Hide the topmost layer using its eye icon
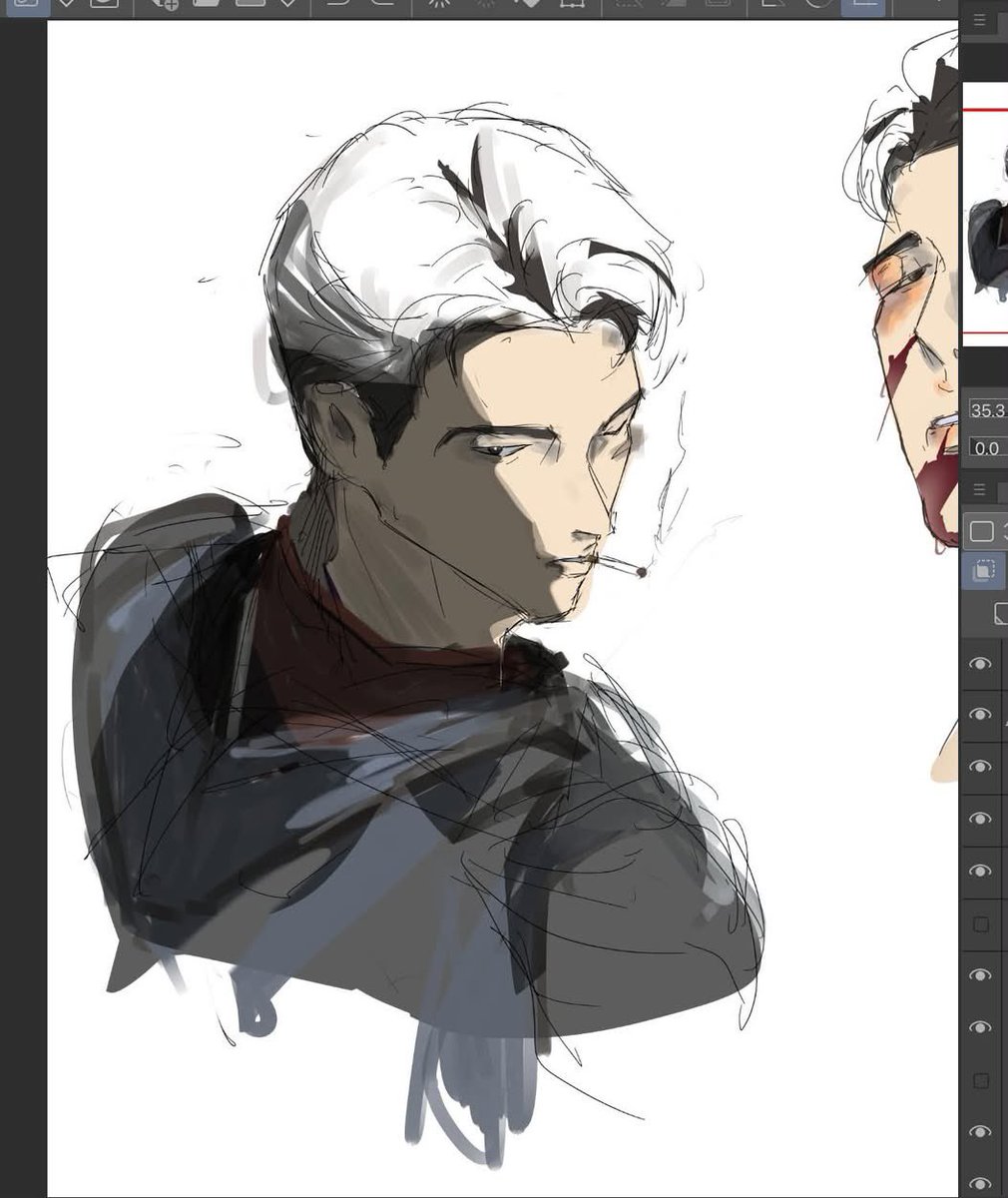 point(981,664)
